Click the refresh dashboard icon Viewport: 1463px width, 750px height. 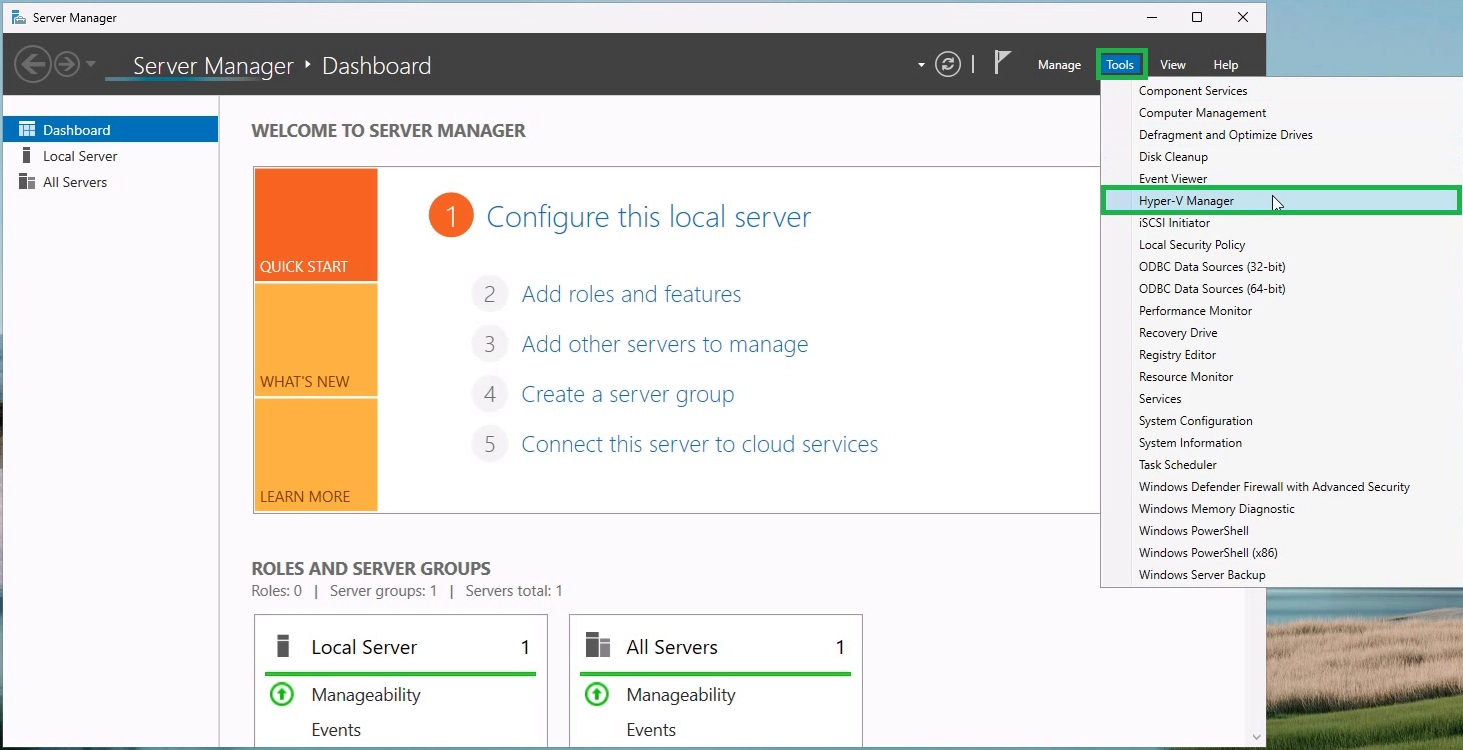[947, 65]
